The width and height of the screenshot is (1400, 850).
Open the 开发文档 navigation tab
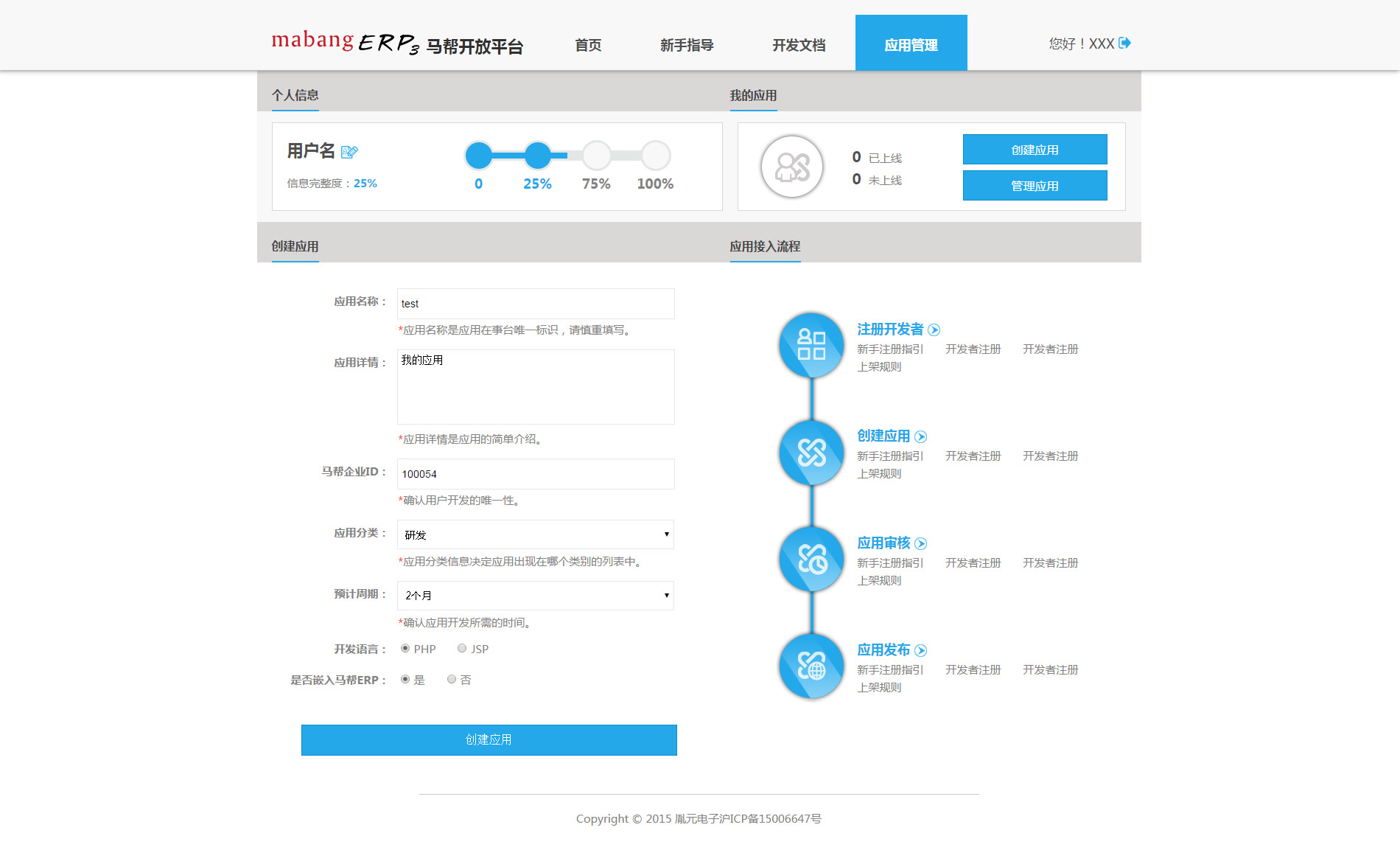[799, 45]
